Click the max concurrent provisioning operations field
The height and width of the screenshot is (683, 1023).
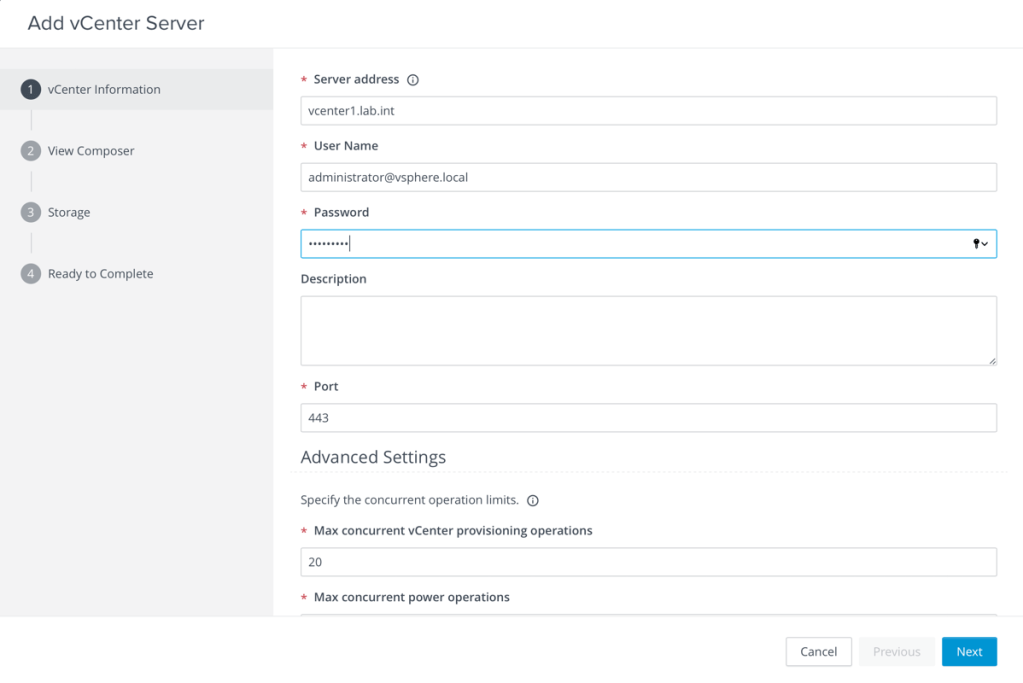[x=648, y=562]
